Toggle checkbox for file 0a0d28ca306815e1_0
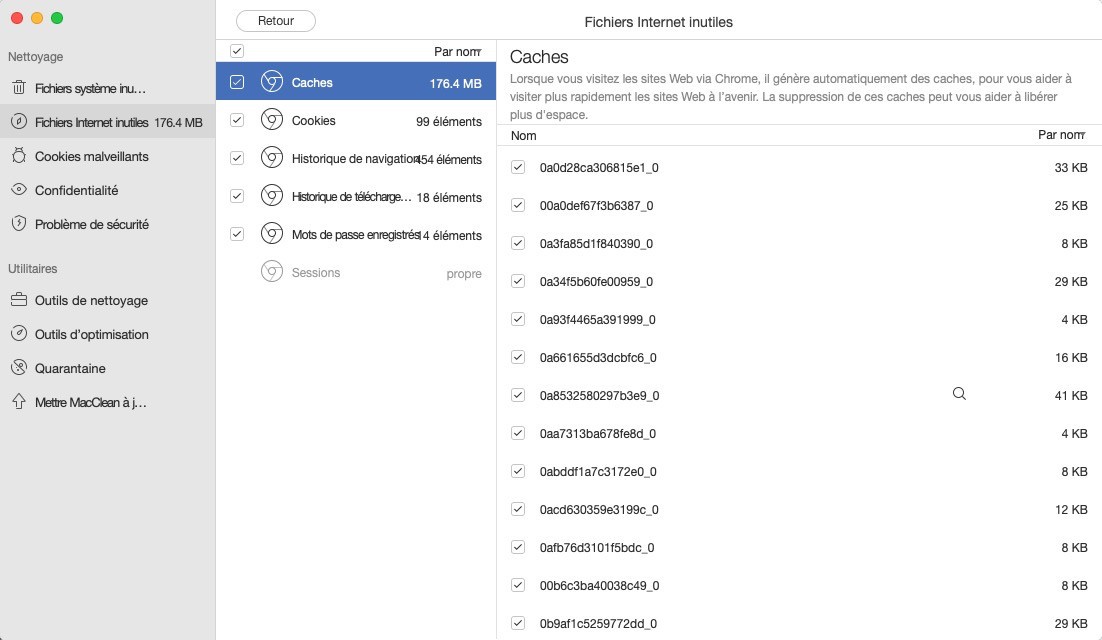The image size is (1102, 640). pos(518,168)
